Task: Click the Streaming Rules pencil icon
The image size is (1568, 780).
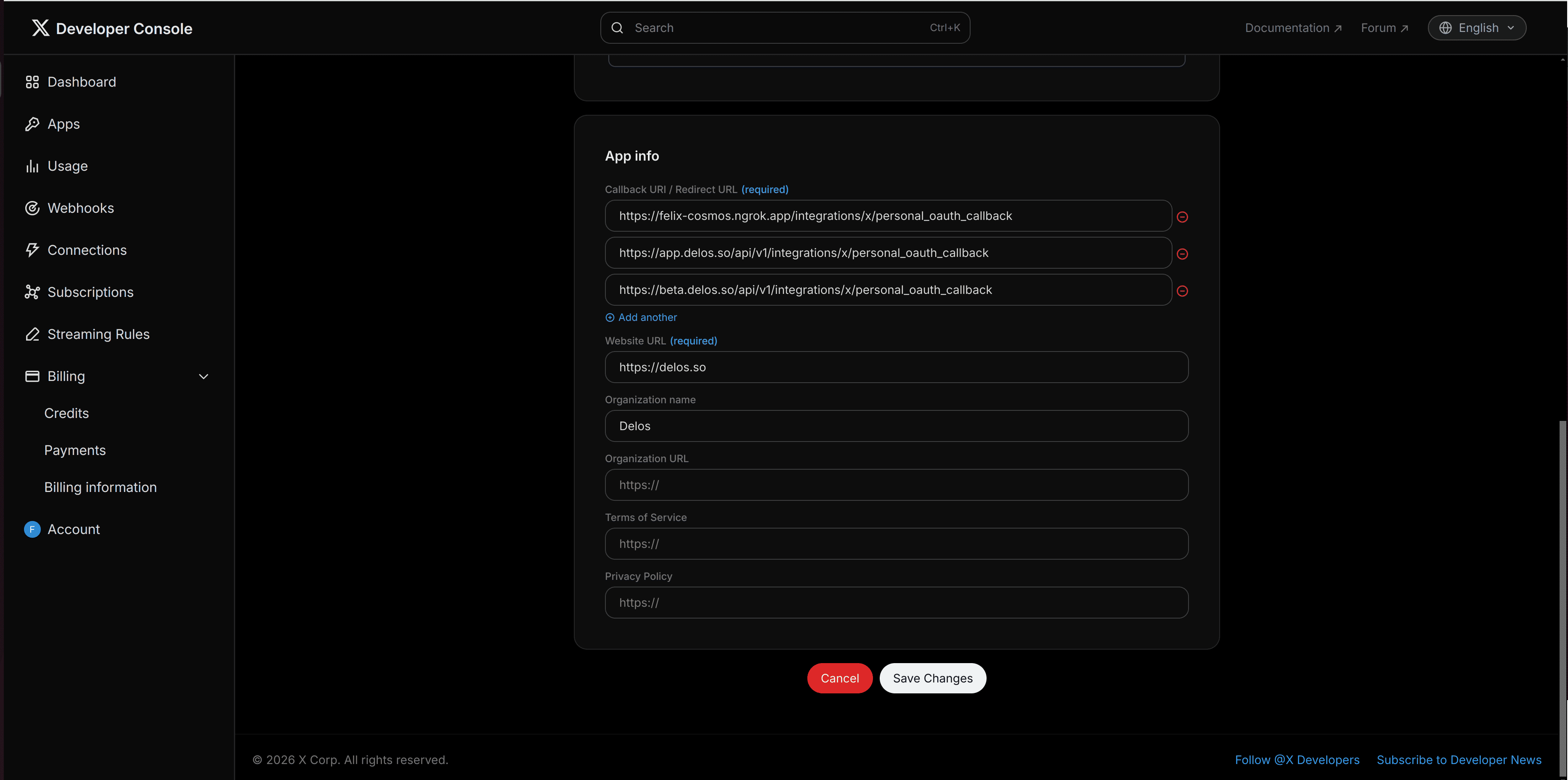Action: click(x=32, y=334)
